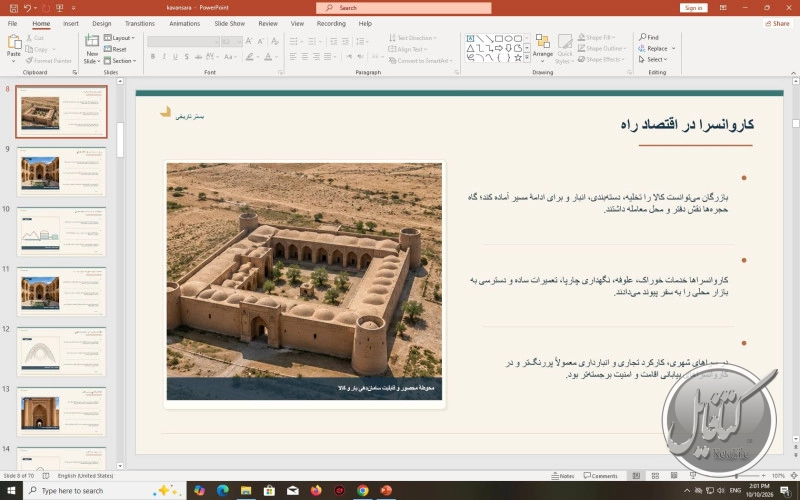Open the Windows Start menu
The width and height of the screenshot is (800, 500).
(11, 490)
